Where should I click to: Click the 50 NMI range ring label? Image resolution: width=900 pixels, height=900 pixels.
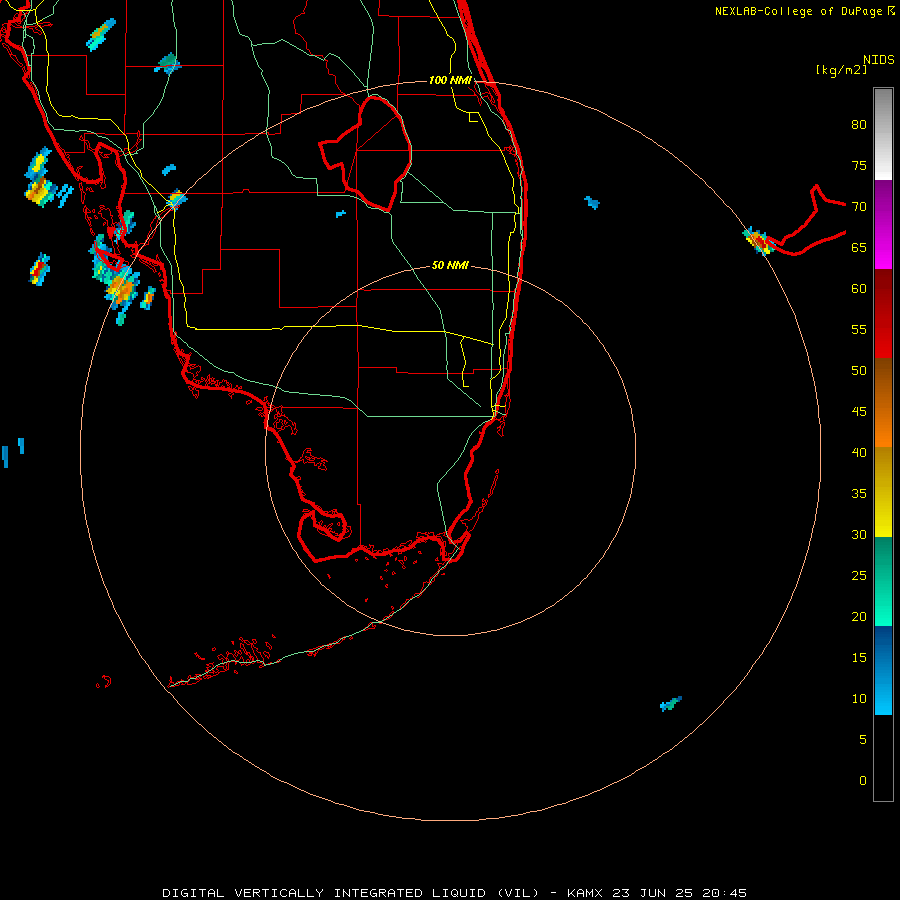450,265
